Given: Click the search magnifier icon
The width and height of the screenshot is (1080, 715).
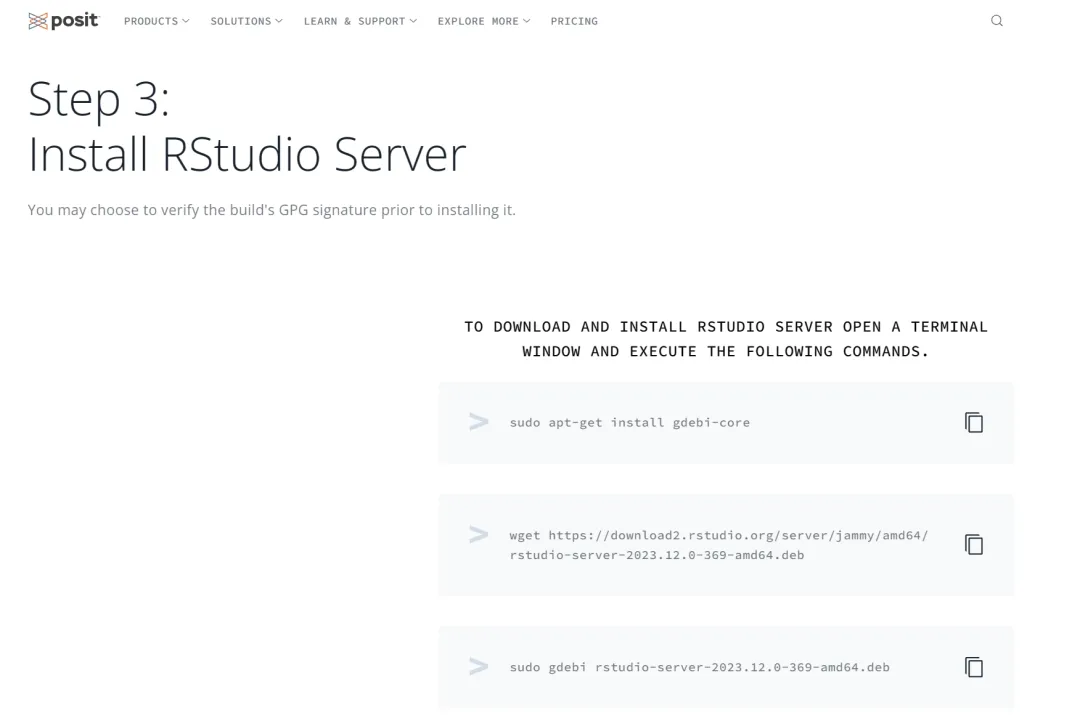Looking at the screenshot, I should (x=996, y=21).
